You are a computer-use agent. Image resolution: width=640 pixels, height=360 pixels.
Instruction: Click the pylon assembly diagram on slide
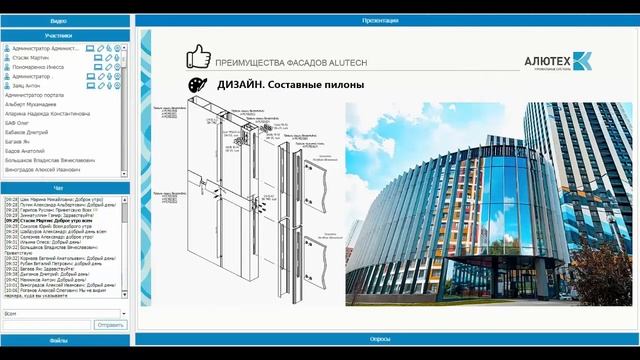(x=248, y=200)
